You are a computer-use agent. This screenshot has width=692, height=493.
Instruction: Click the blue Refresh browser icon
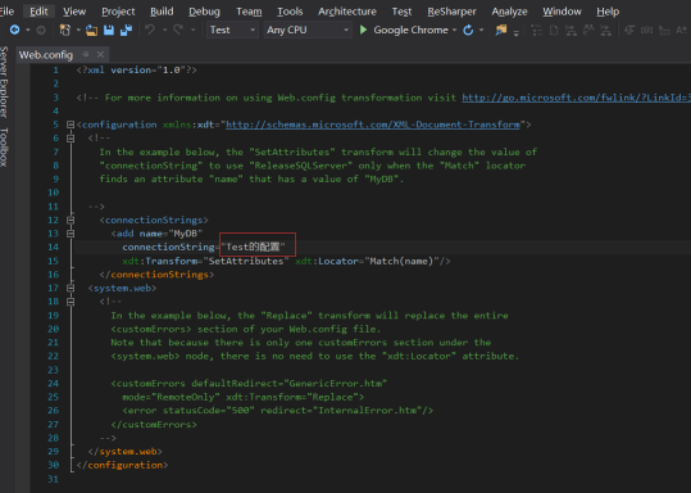(x=468, y=30)
